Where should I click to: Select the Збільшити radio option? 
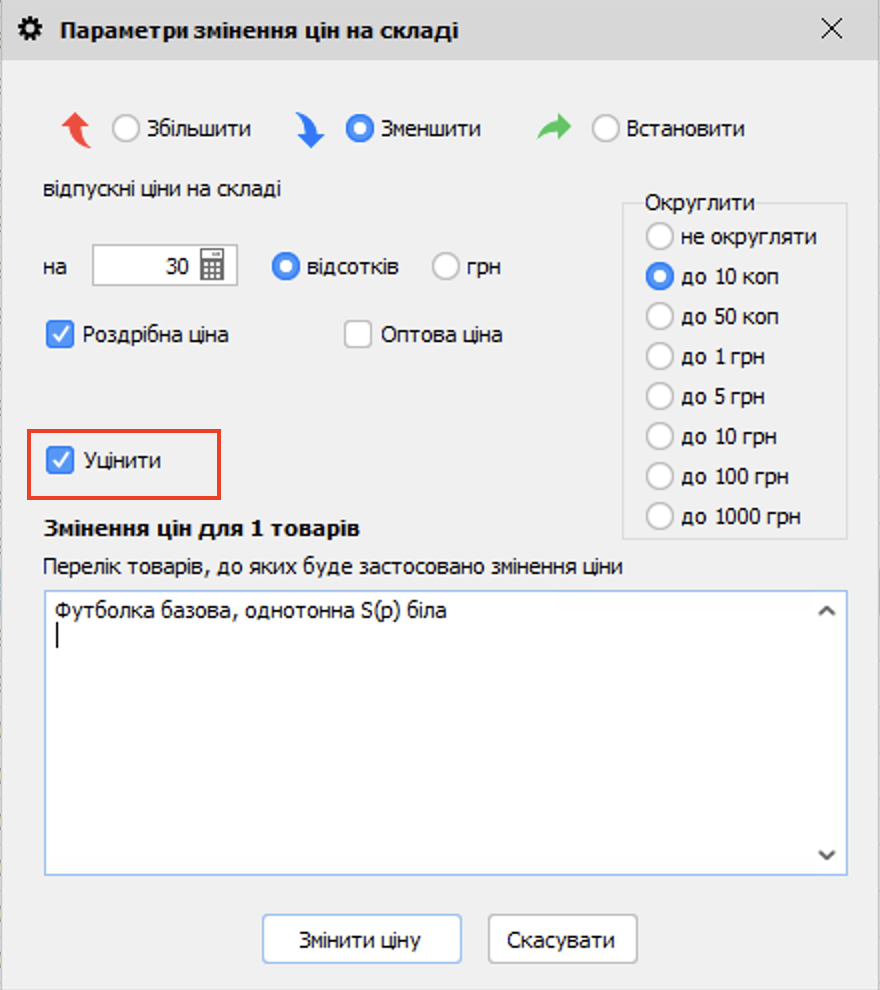coord(126,129)
